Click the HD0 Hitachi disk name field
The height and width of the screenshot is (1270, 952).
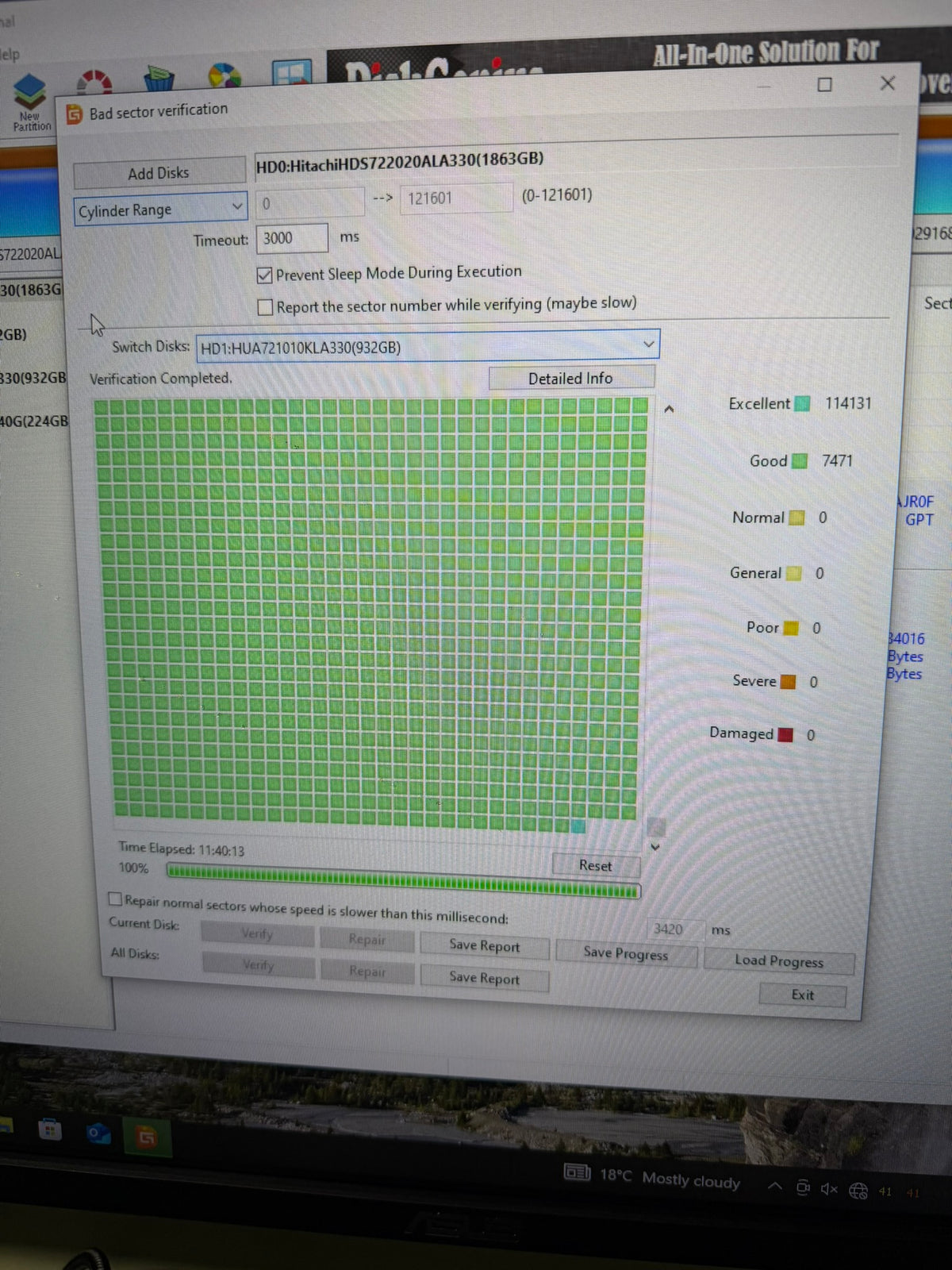575,159
